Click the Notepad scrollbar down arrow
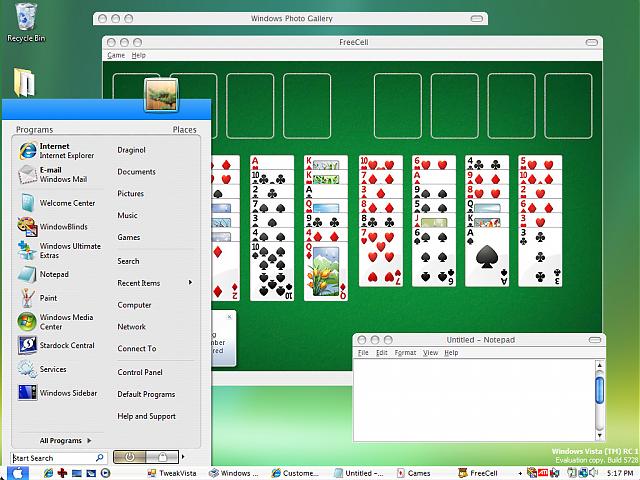This screenshot has height=480, width=640. pos(600,435)
